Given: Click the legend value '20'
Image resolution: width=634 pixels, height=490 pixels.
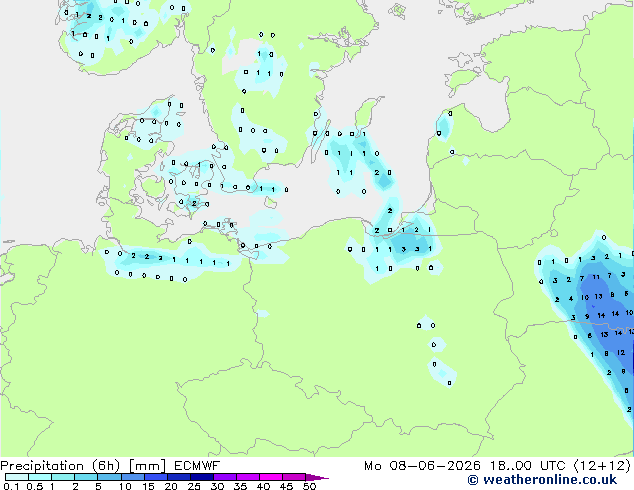Looking at the screenshot, I should pyautogui.click(x=171, y=486).
